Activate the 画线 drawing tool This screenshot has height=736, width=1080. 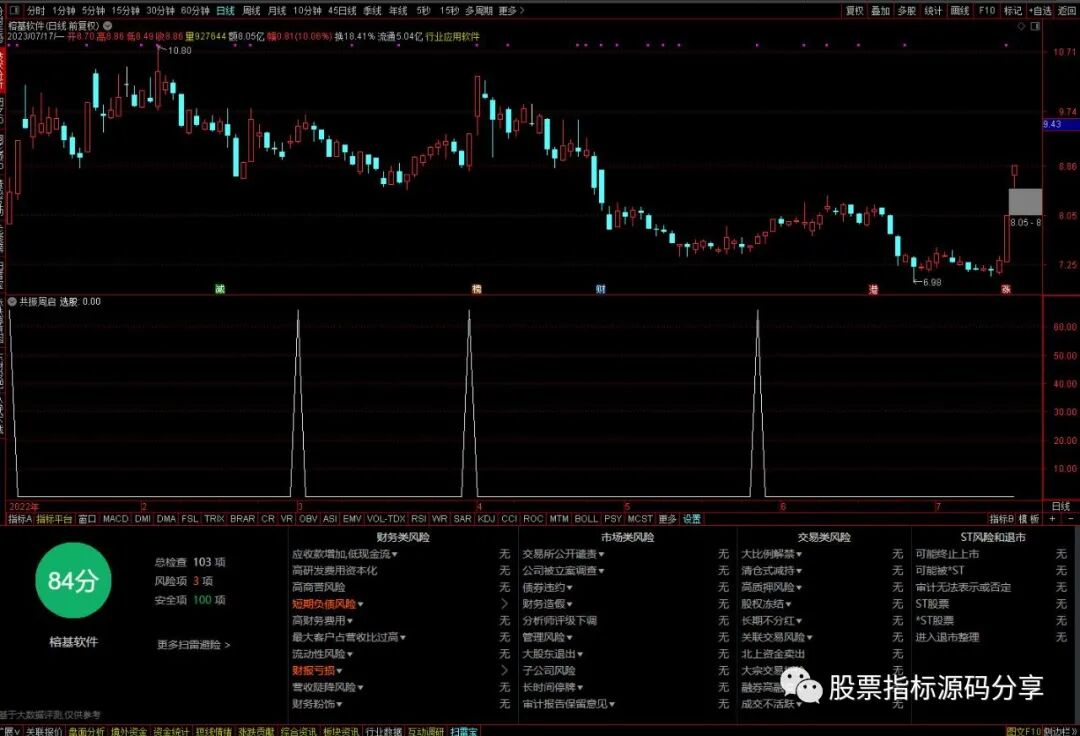[959, 10]
